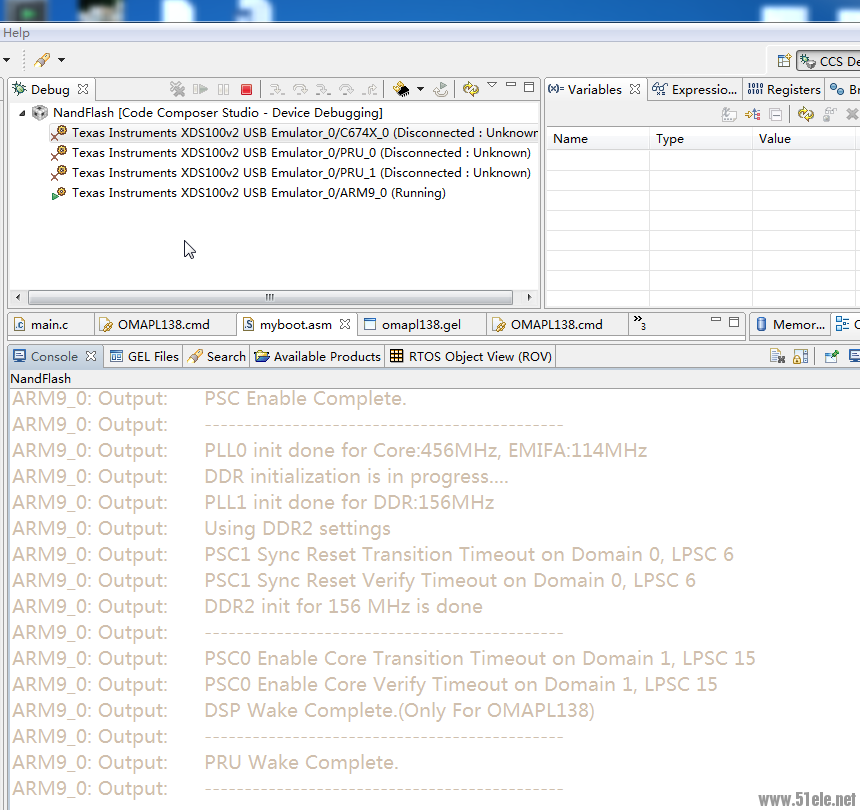Click the Debug view horizontal scrollbar
This screenshot has height=810, width=860.
point(270,298)
